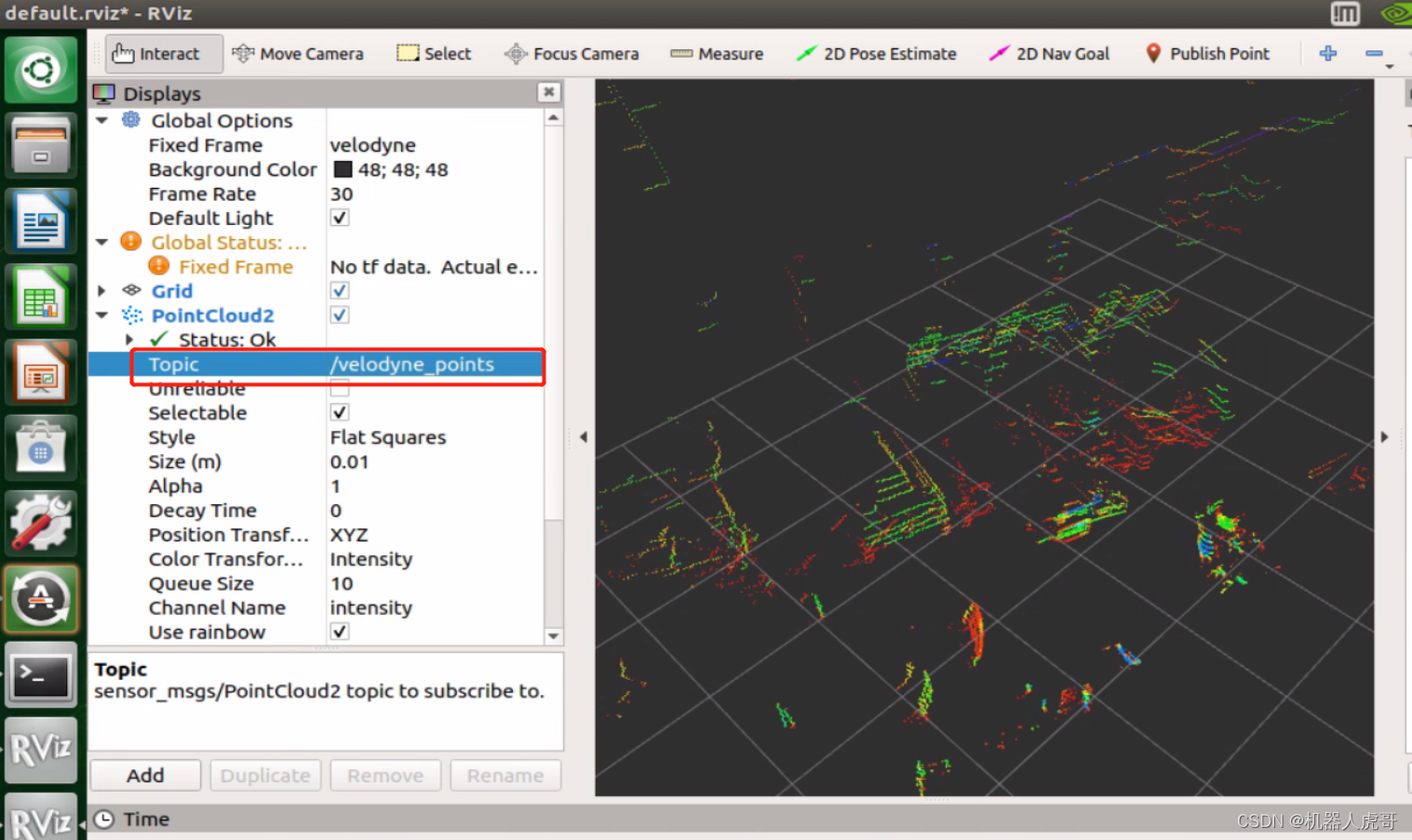Click the Global Options gear icon
1412x840 pixels.
[x=131, y=120]
